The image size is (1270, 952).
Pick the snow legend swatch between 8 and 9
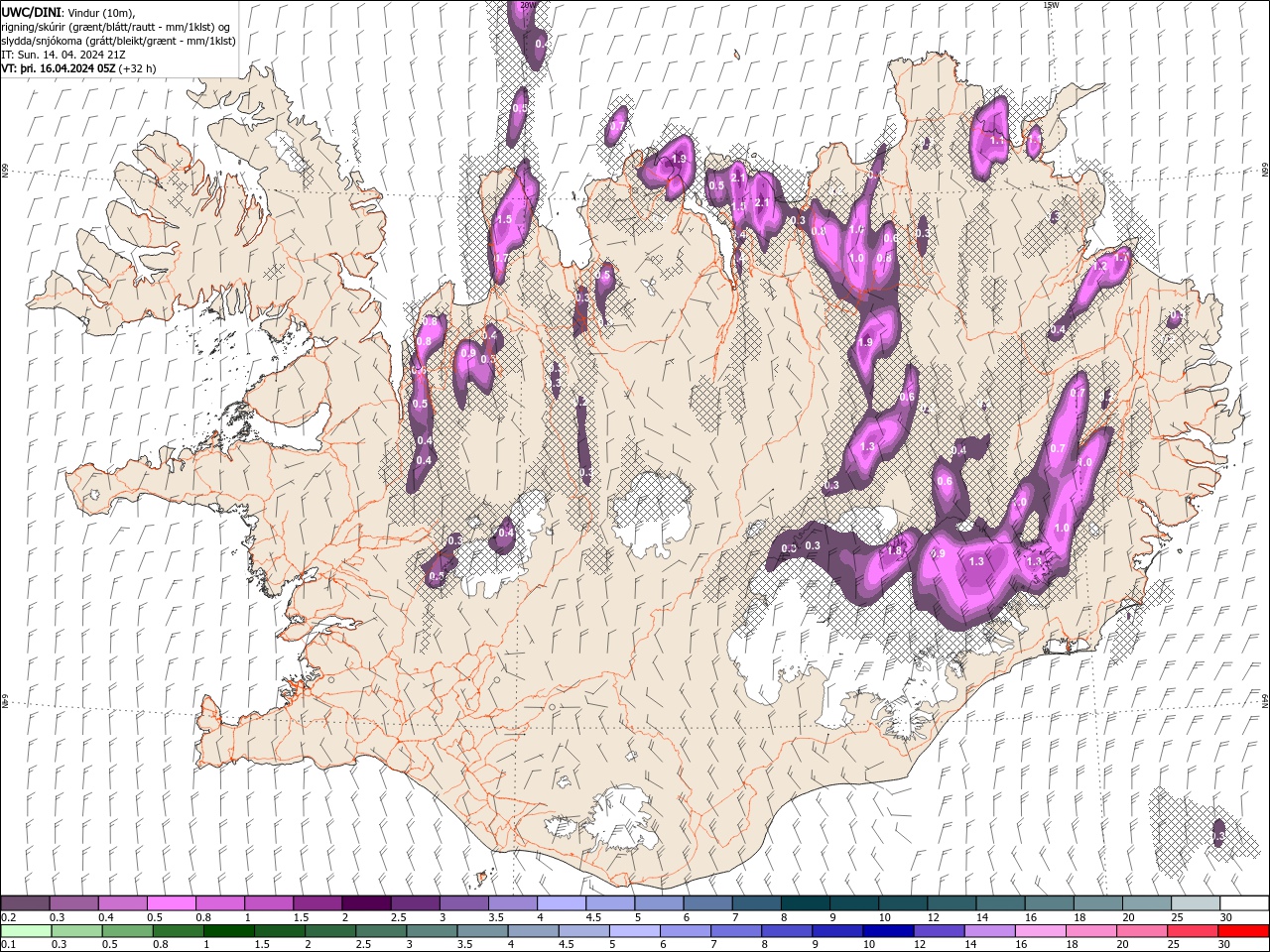click(x=806, y=903)
